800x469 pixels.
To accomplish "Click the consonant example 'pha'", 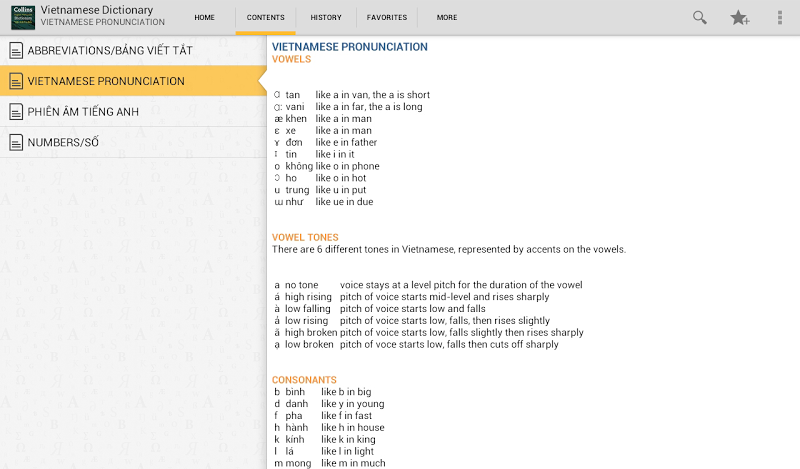I will [x=294, y=415].
